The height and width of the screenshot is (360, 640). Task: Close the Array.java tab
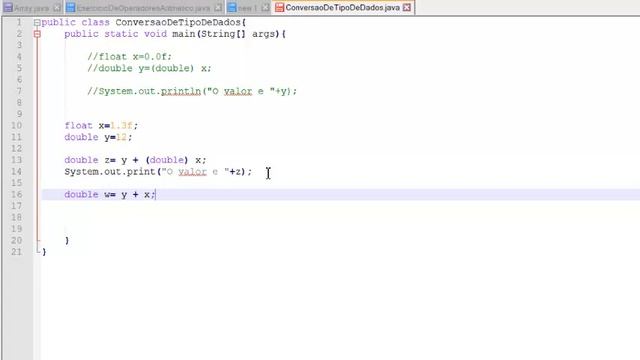coord(57,8)
